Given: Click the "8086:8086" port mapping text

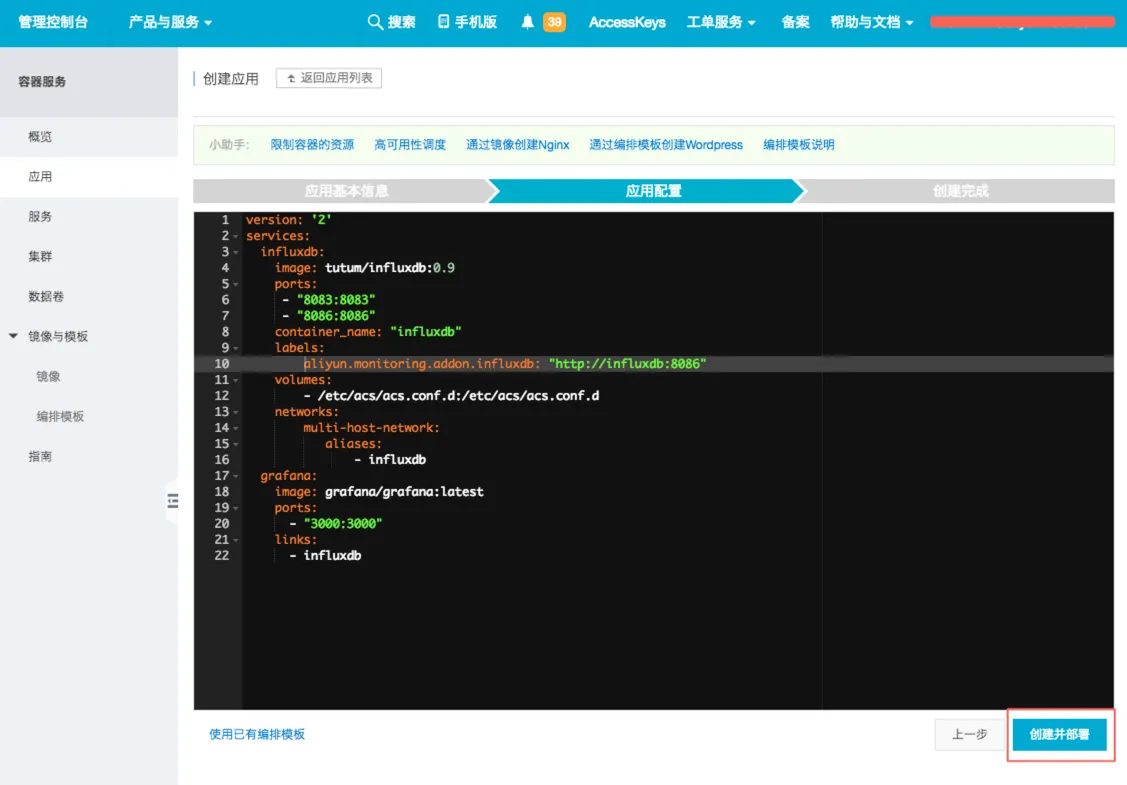Looking at the screenshot, I should pos(336,316).
